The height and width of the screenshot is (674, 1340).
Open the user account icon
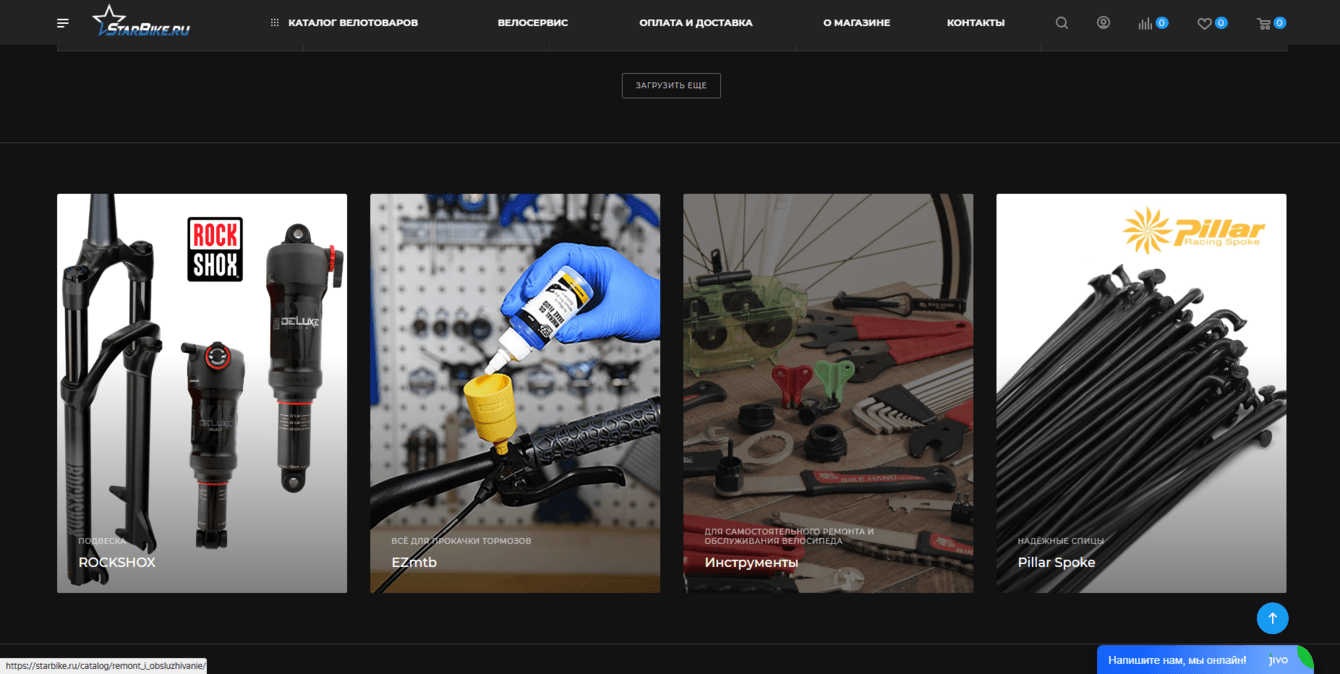point(1103,23)
